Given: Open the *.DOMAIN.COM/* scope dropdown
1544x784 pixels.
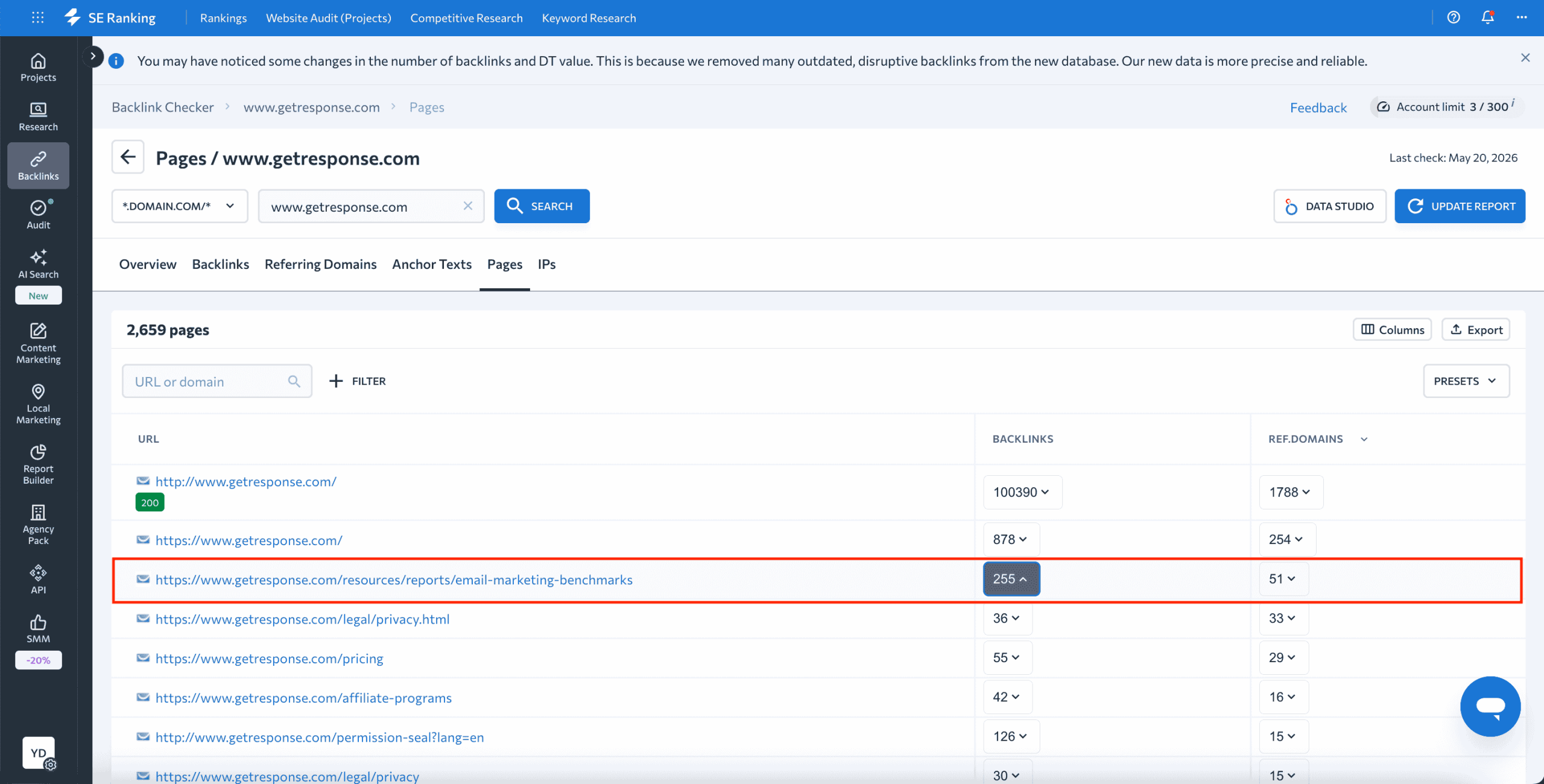Looking at the screenshot, I should click(x=180, y=206).
